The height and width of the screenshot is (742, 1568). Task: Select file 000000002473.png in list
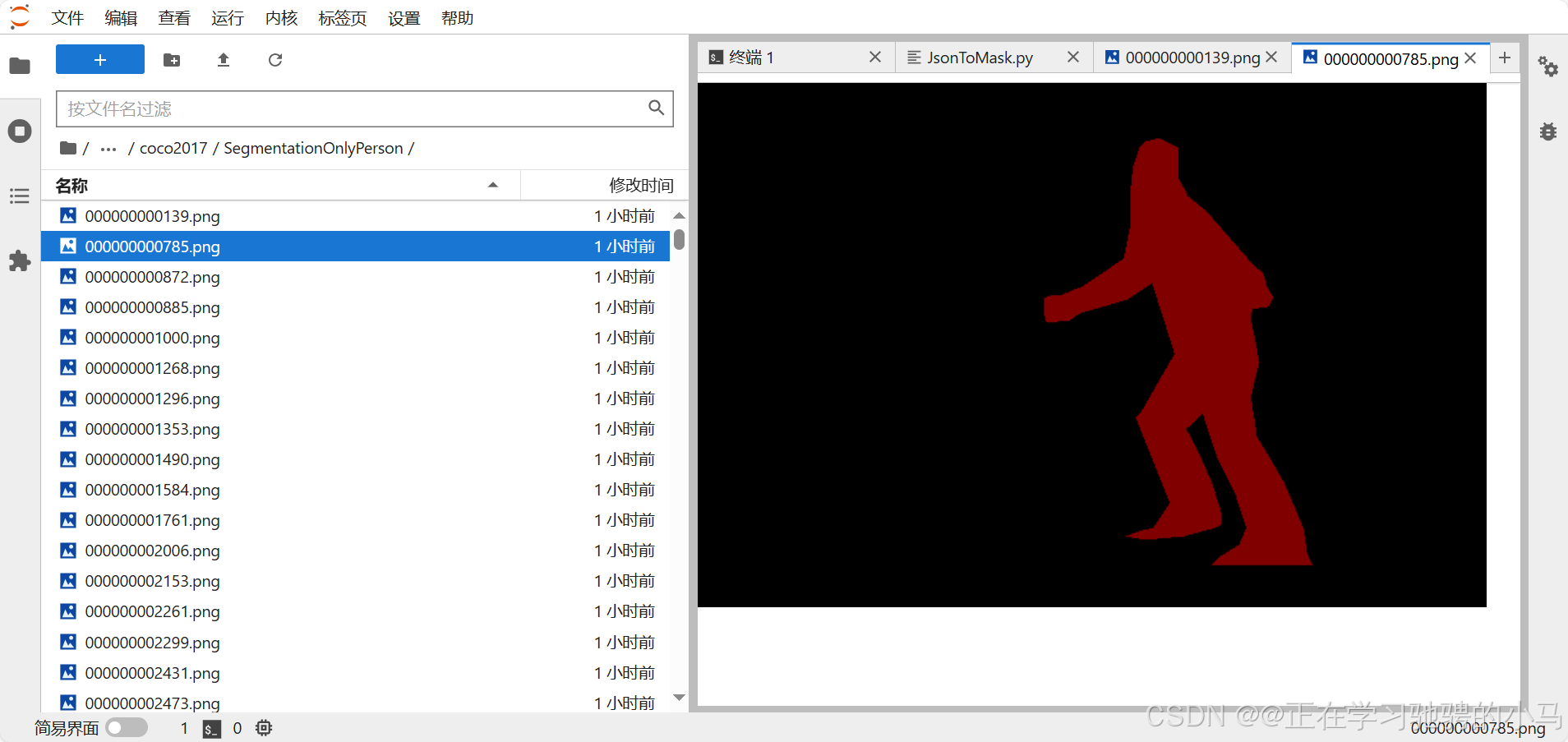pos(355,701)
